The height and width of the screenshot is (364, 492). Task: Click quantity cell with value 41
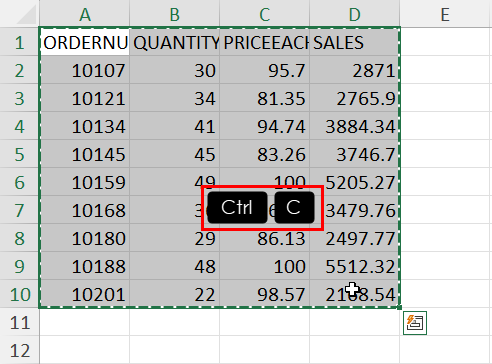pos(175,126)
